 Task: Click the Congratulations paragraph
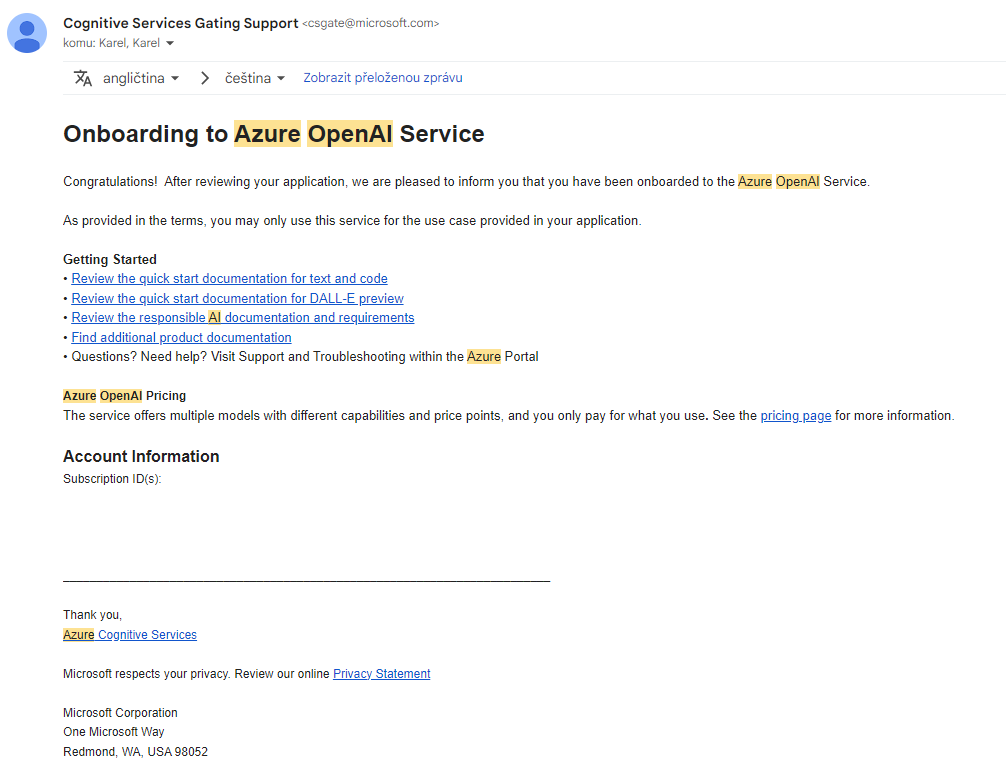point(466,182)
